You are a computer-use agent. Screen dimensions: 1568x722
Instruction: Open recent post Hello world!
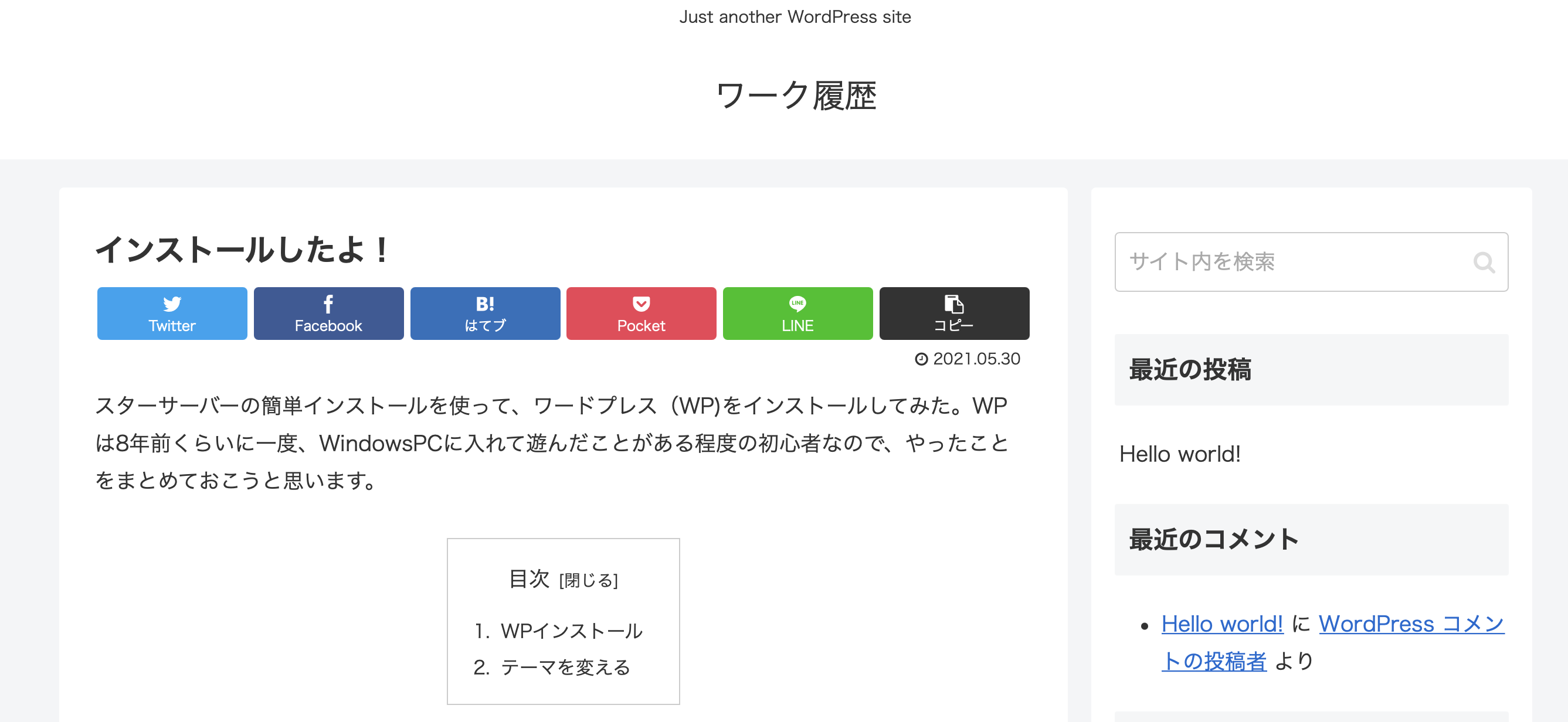coord(1179,454)
